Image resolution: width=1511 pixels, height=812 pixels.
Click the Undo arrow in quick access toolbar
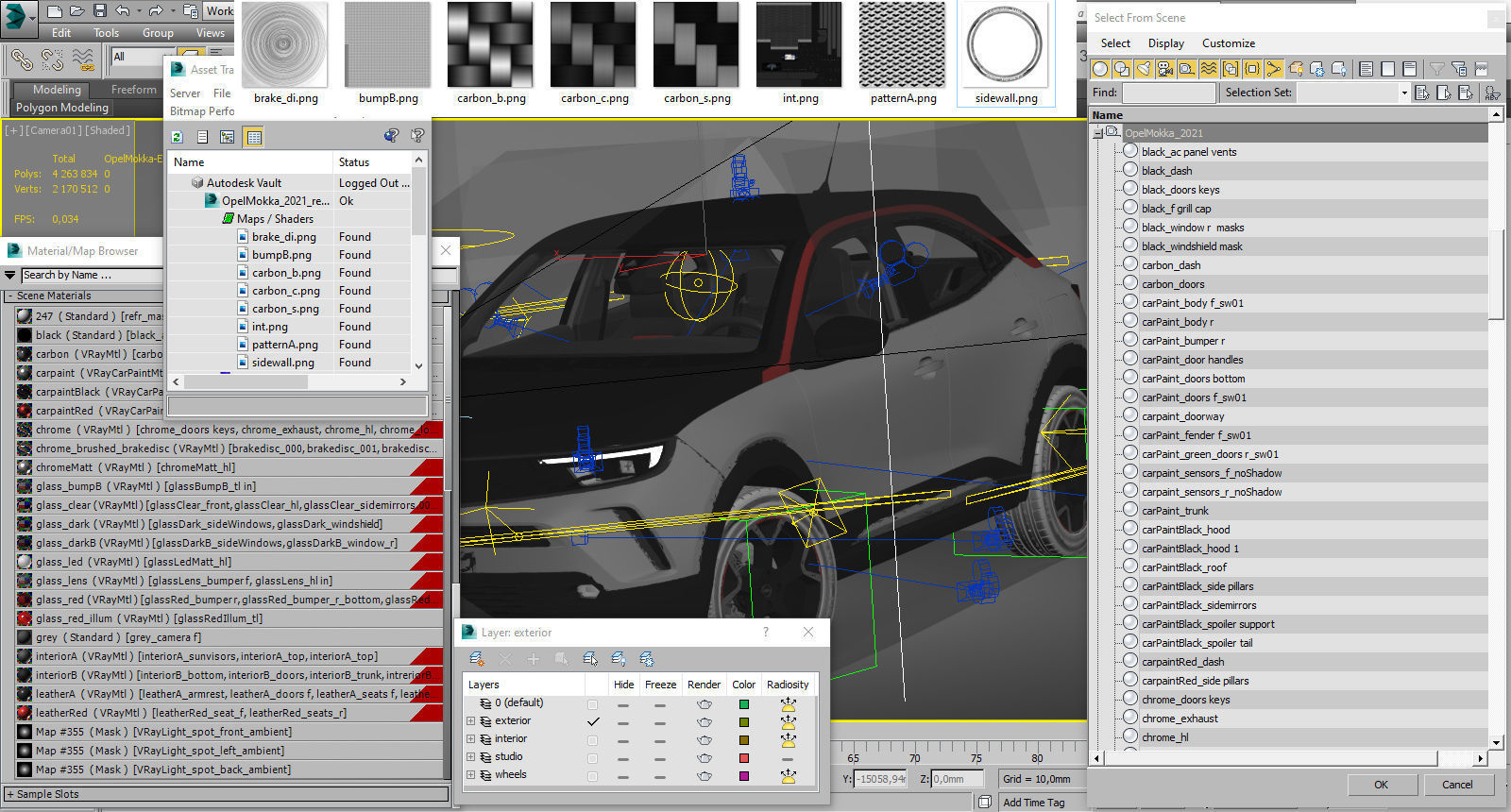click(122, 11)
